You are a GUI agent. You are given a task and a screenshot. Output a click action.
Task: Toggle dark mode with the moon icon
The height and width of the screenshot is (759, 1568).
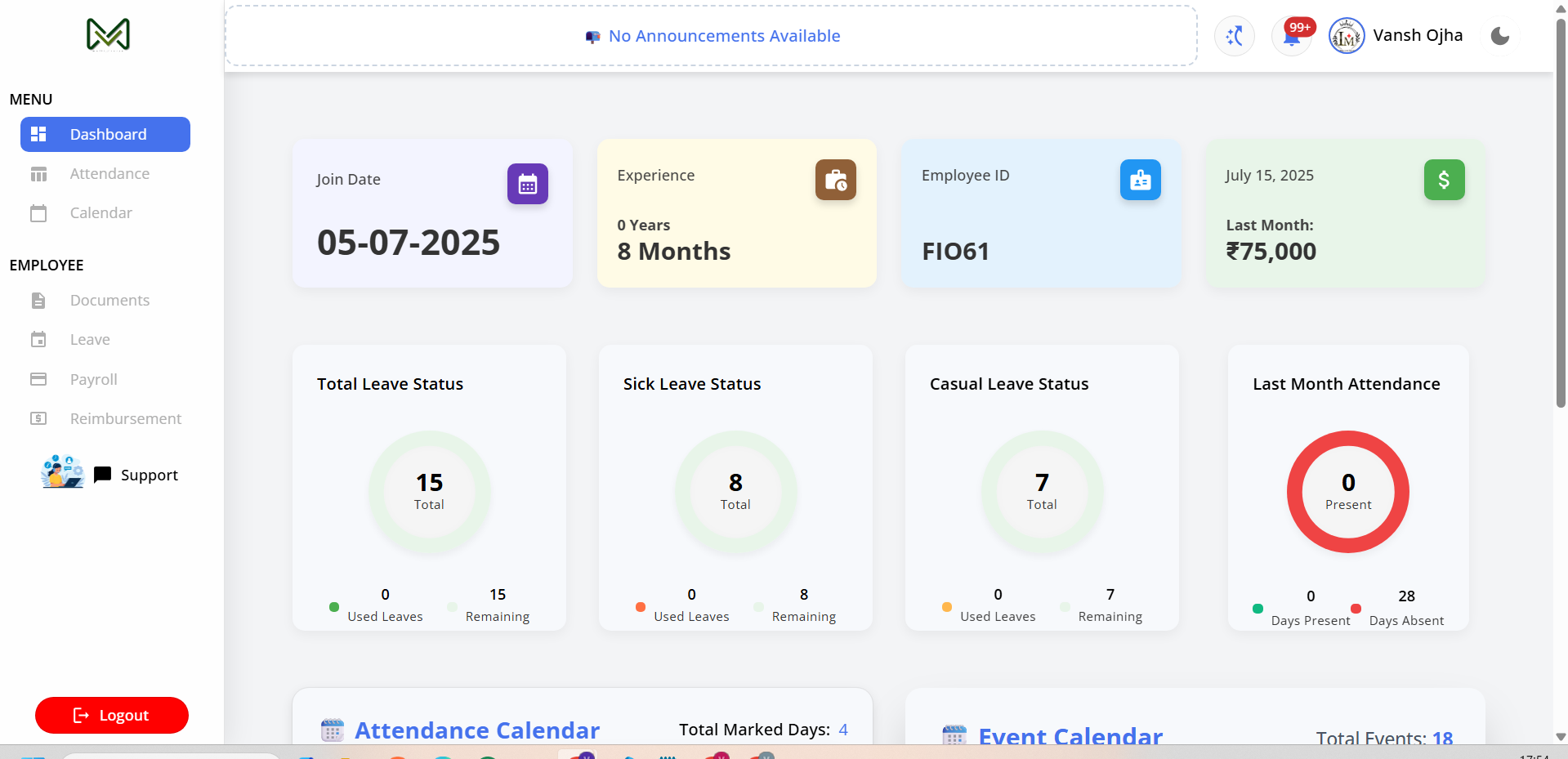click(x=1500, y=36)
